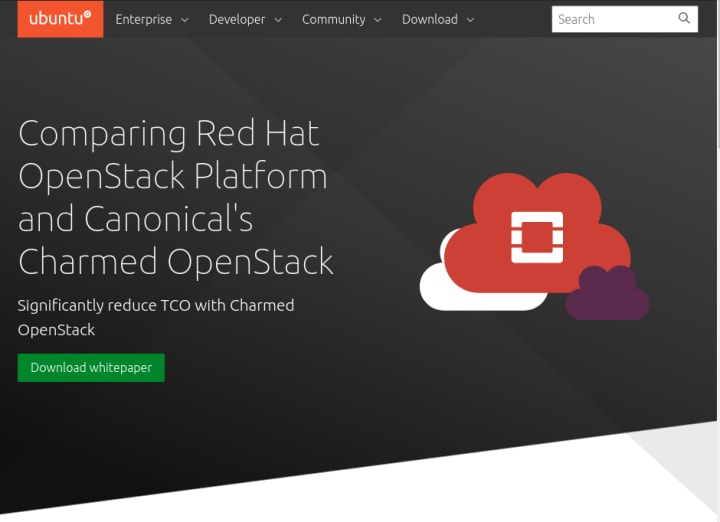720x522 pixels.
Task: Click the Ubuntu logo home link
Action: tap(60, 19)
